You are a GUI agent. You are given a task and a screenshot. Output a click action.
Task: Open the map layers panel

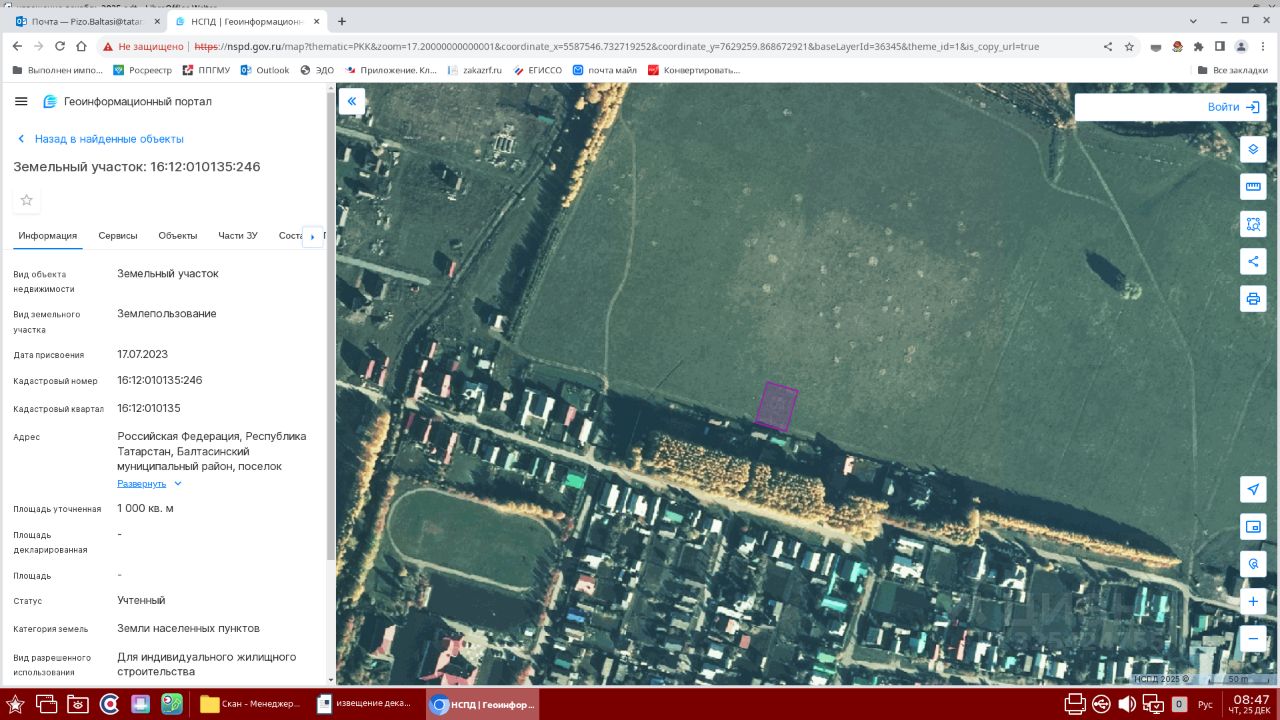1253,149
